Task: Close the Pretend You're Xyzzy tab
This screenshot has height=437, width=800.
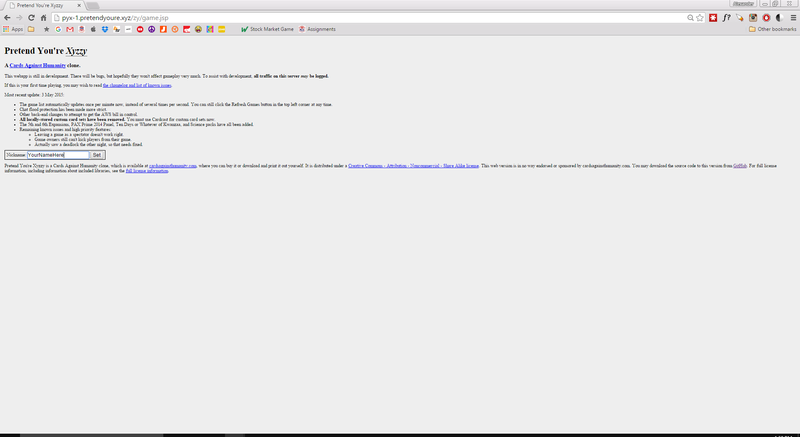Action: click(79, 6)
